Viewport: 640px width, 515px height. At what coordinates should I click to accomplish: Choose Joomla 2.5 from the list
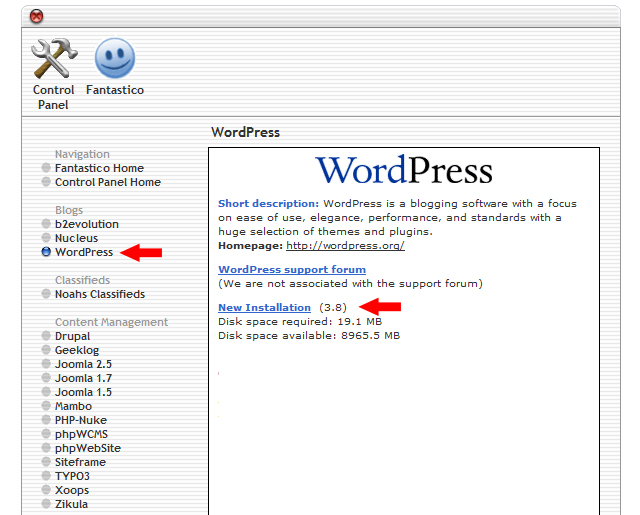(x=83, y=364)
